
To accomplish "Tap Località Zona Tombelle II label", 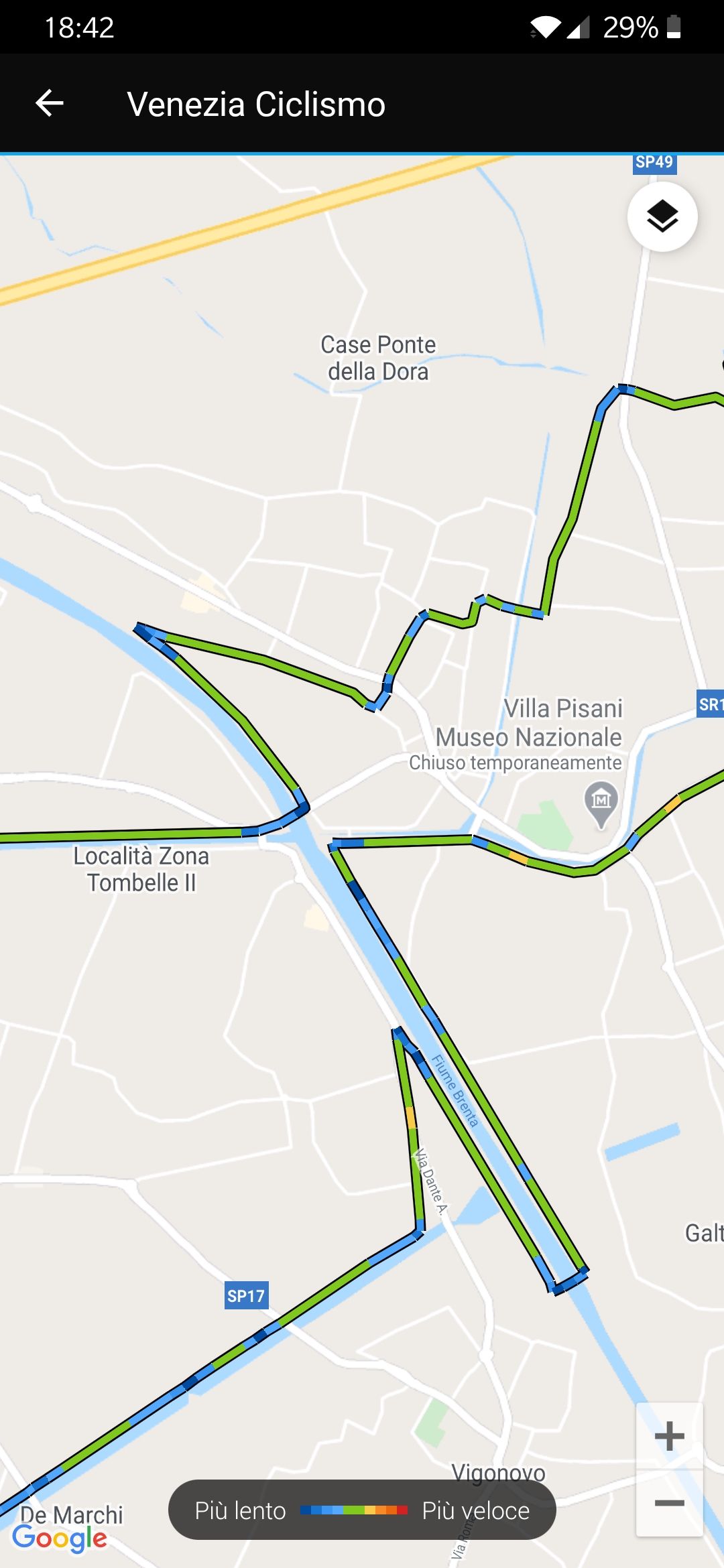I will point(141,869).
